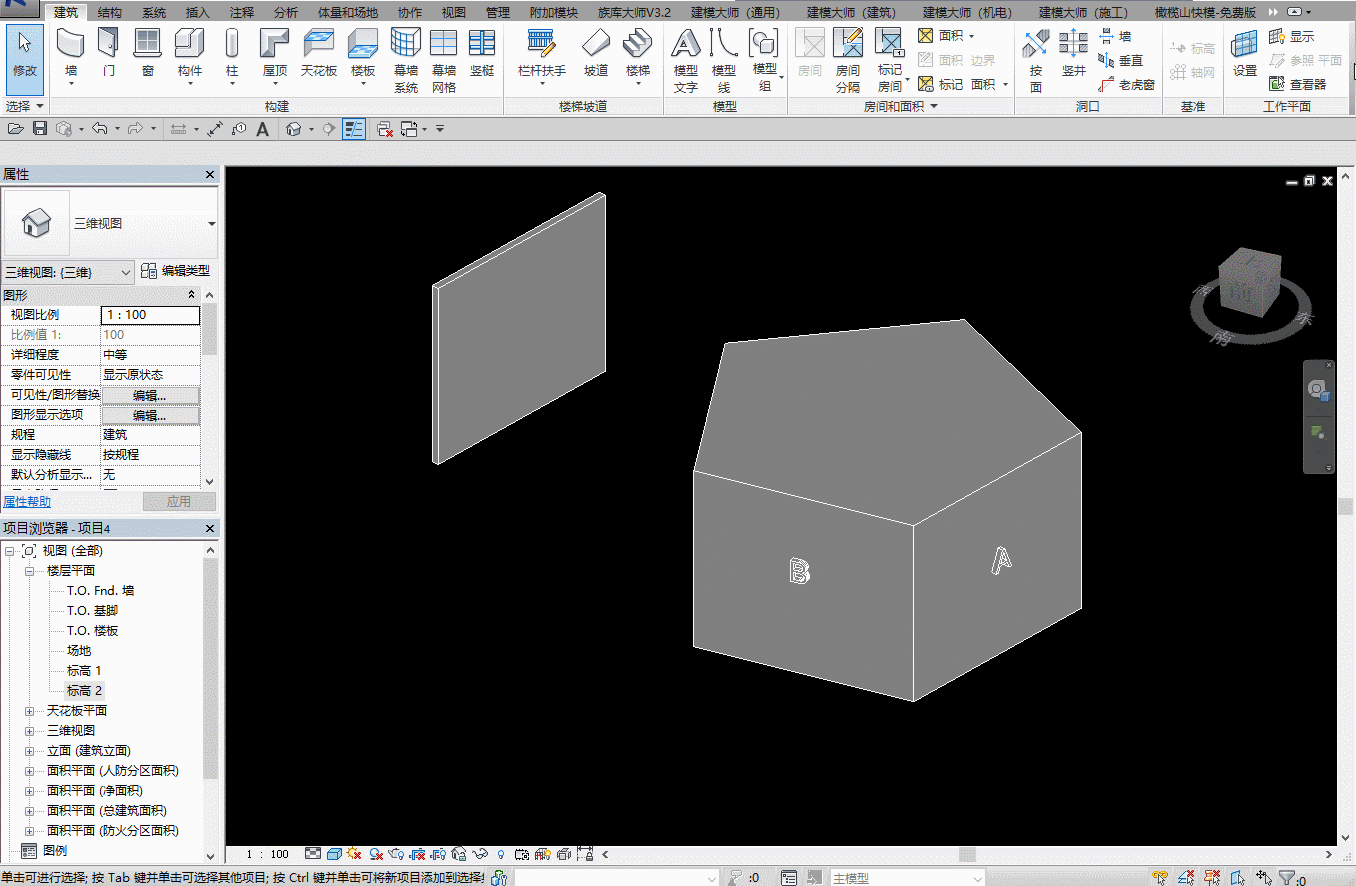
Task: Select the 窗 (Window) tool
Action: click(x=147, y=52)
